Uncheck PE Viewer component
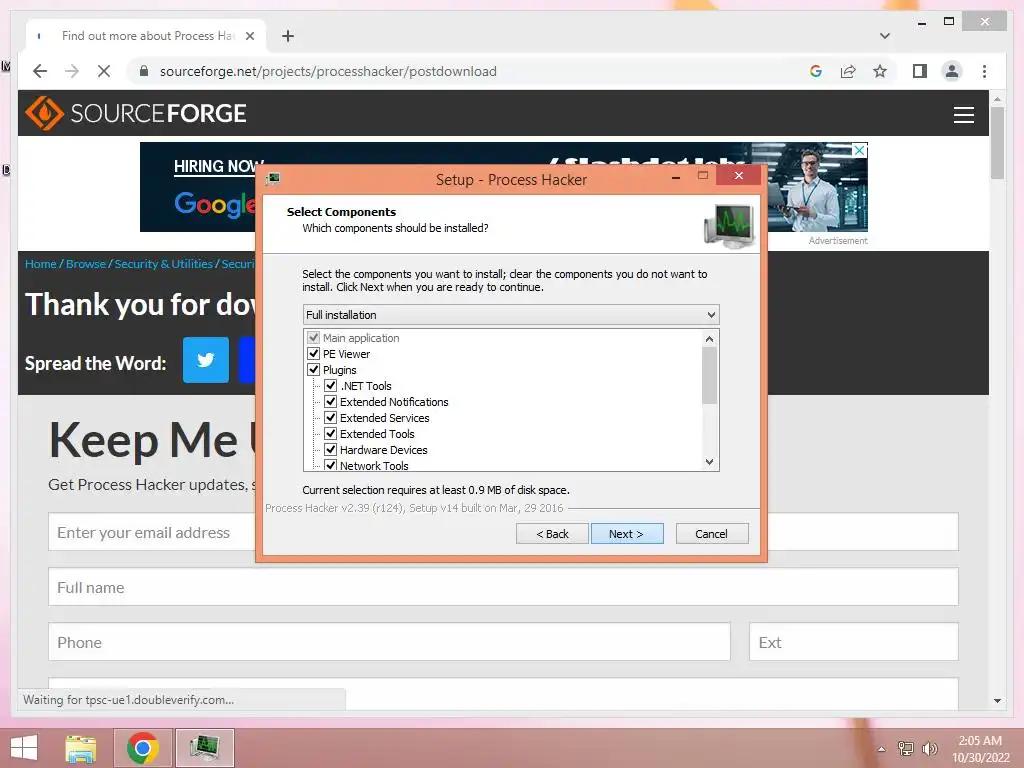The height and width of the screenshot is (768, 1024). (x=313, y=353)
